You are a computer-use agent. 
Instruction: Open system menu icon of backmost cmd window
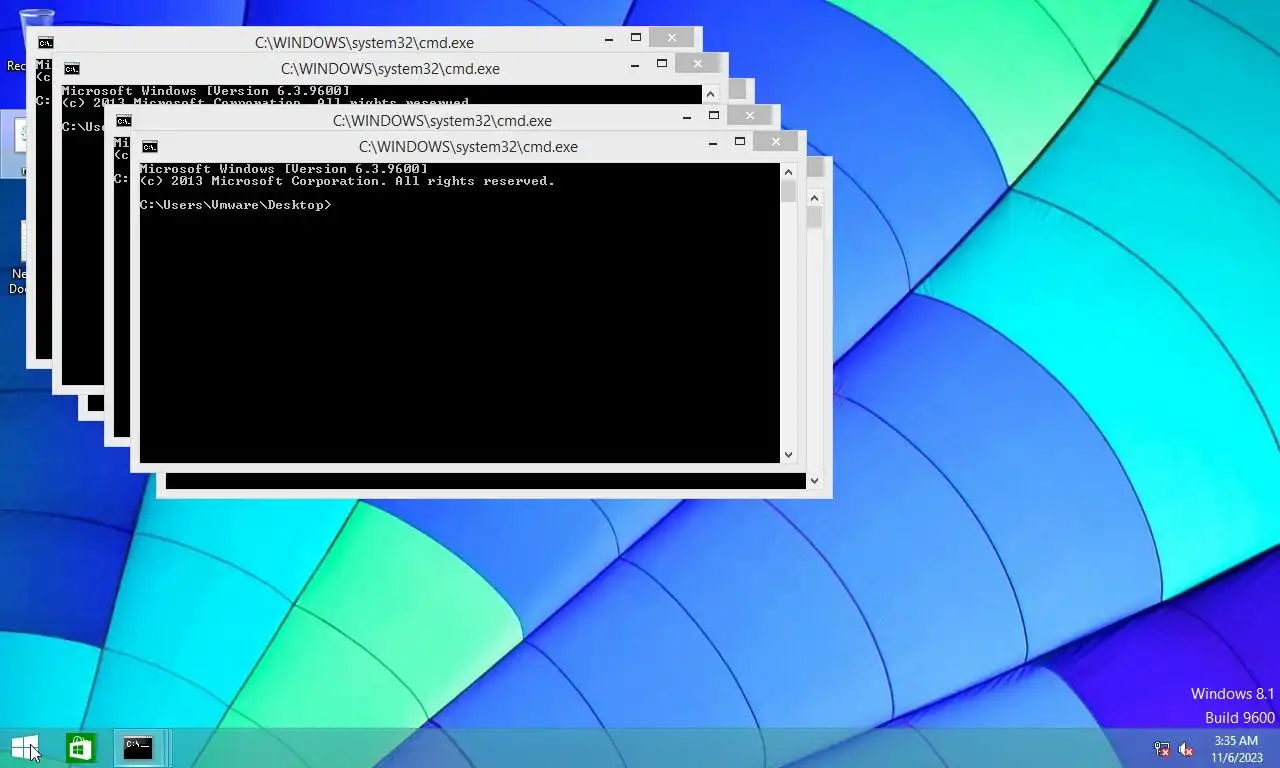coord(46,43)
